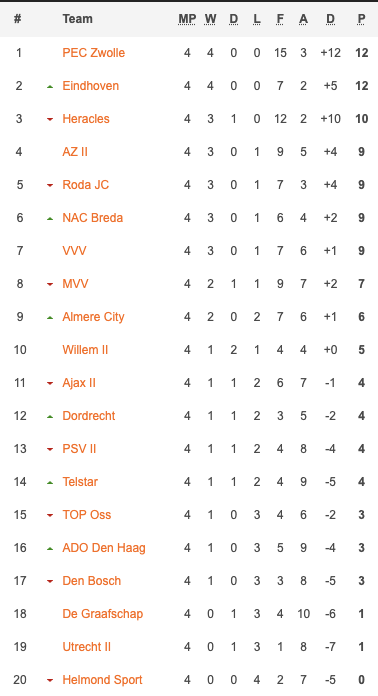Click the MP column header
This screenshot has width=378, height=696.
187,19
